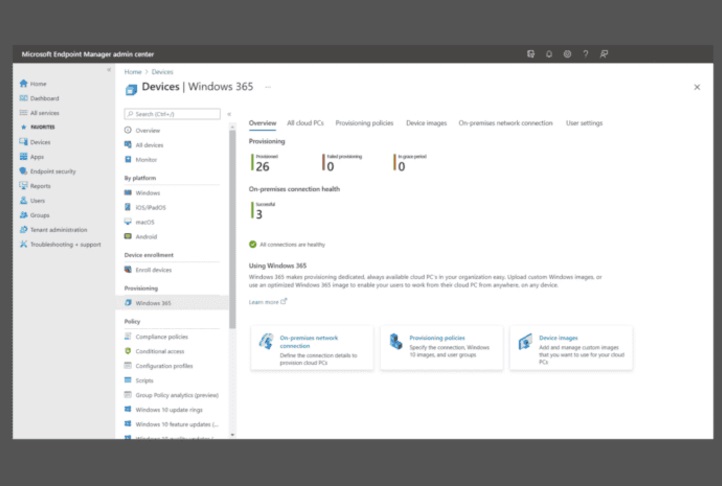This screenshot has height=488, width=722.
Task: Open Devices in the left favorites list
Action: (x=35, y=142)
